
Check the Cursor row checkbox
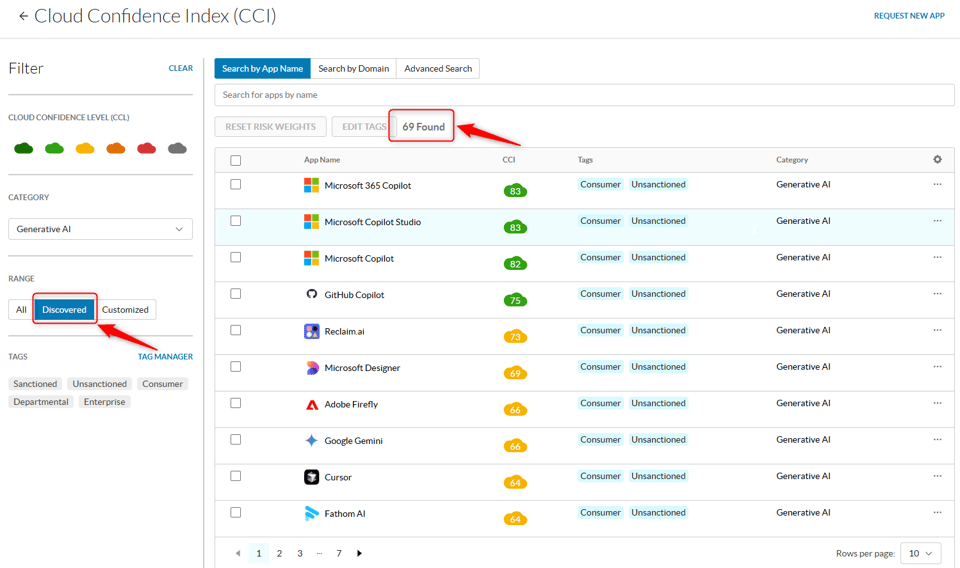[236, 476]
